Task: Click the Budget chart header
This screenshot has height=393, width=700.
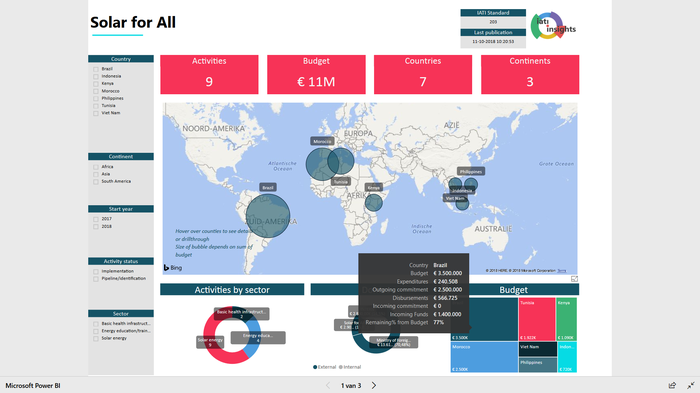Action: pos(513,289)
